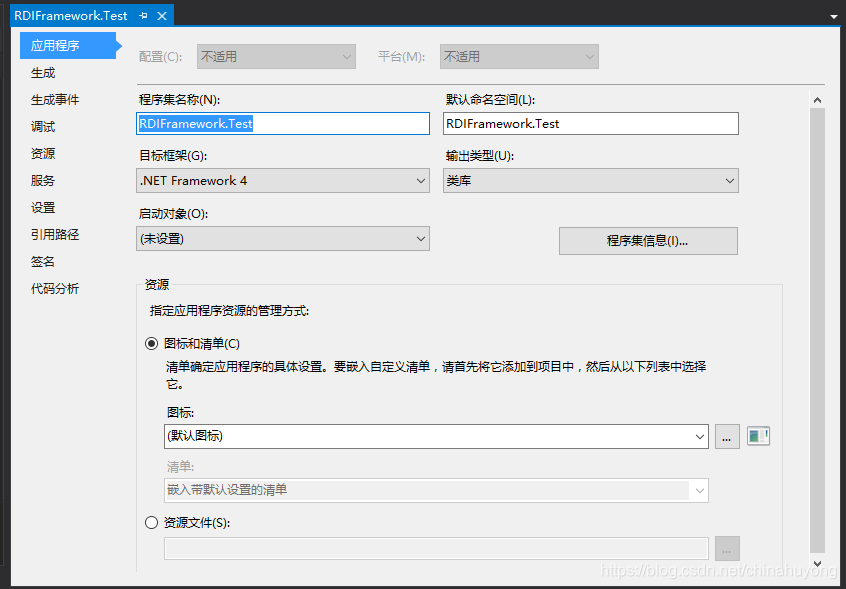Click the icon preview image beside icon browse button
This screenshot has width=846, height=589.
coord(758,436)
